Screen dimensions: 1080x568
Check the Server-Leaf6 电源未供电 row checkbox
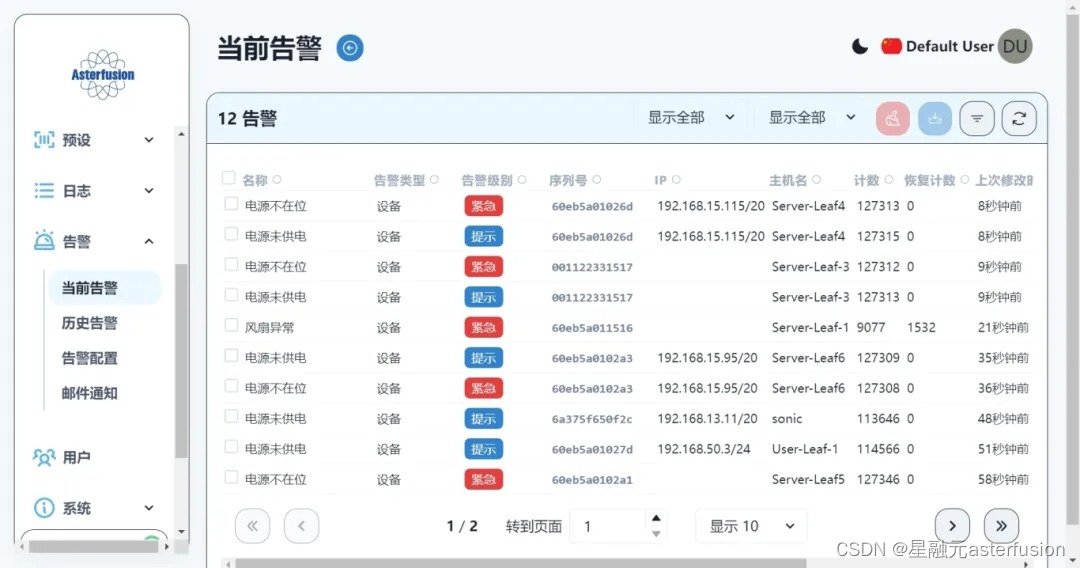tap(231, 356)
